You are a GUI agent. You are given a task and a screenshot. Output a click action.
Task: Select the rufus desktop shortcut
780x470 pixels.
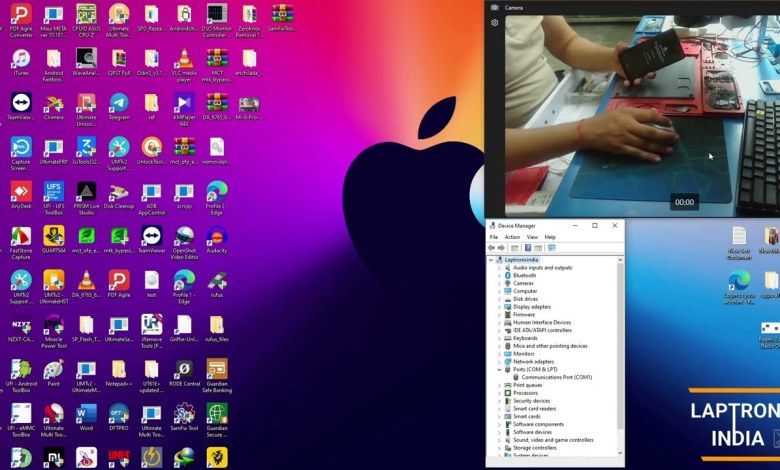tap(217, 284)
